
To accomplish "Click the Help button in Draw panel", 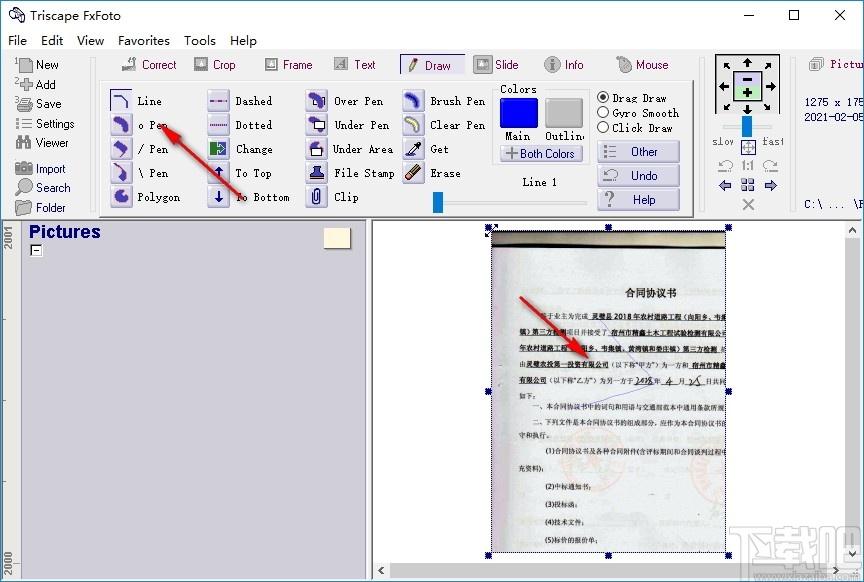I will point(638,200).
